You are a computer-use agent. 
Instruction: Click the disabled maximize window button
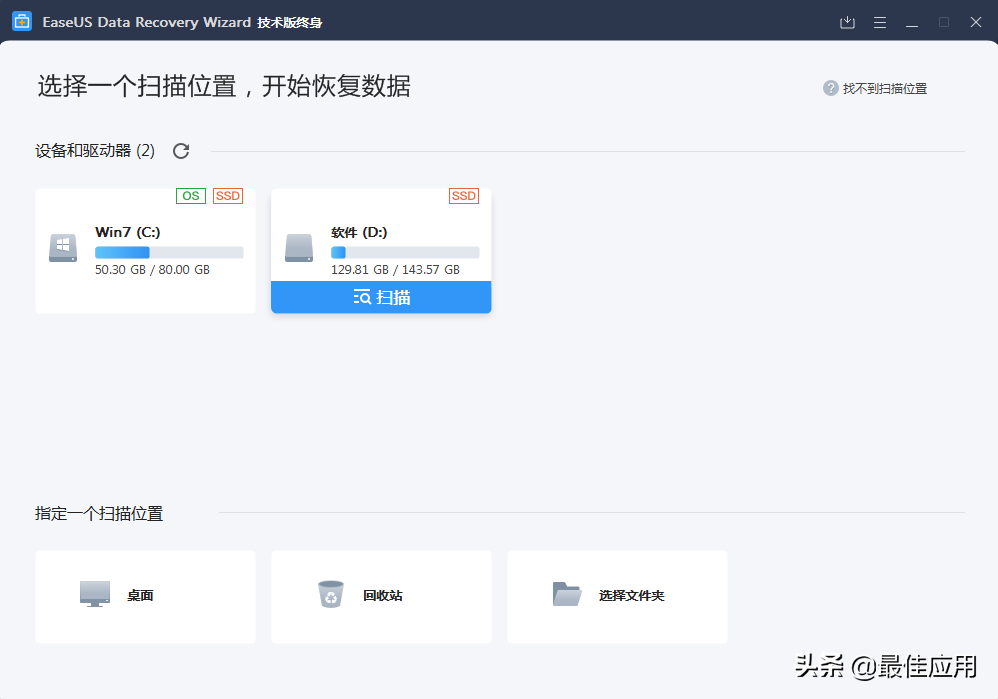coord(944,22)
